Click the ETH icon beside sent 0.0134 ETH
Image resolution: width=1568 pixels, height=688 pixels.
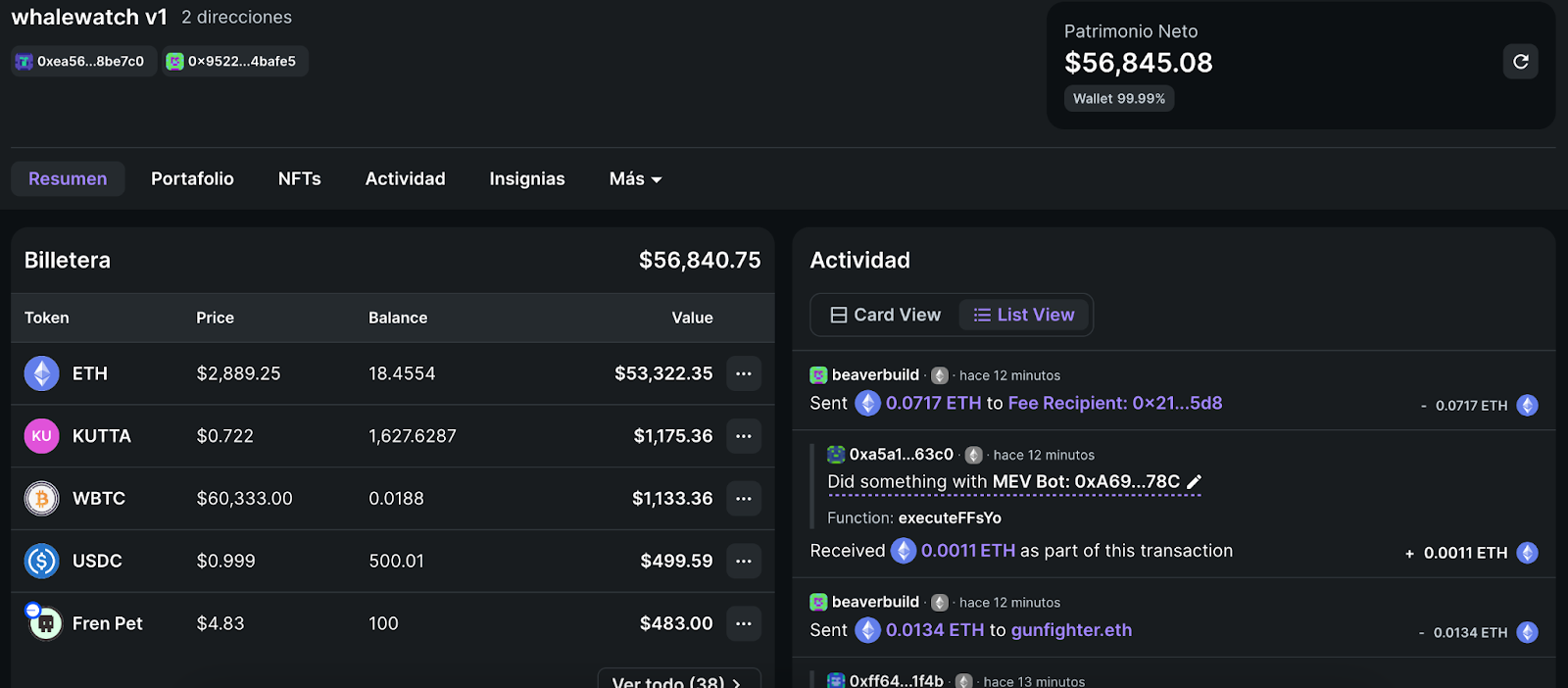(868, 630)
